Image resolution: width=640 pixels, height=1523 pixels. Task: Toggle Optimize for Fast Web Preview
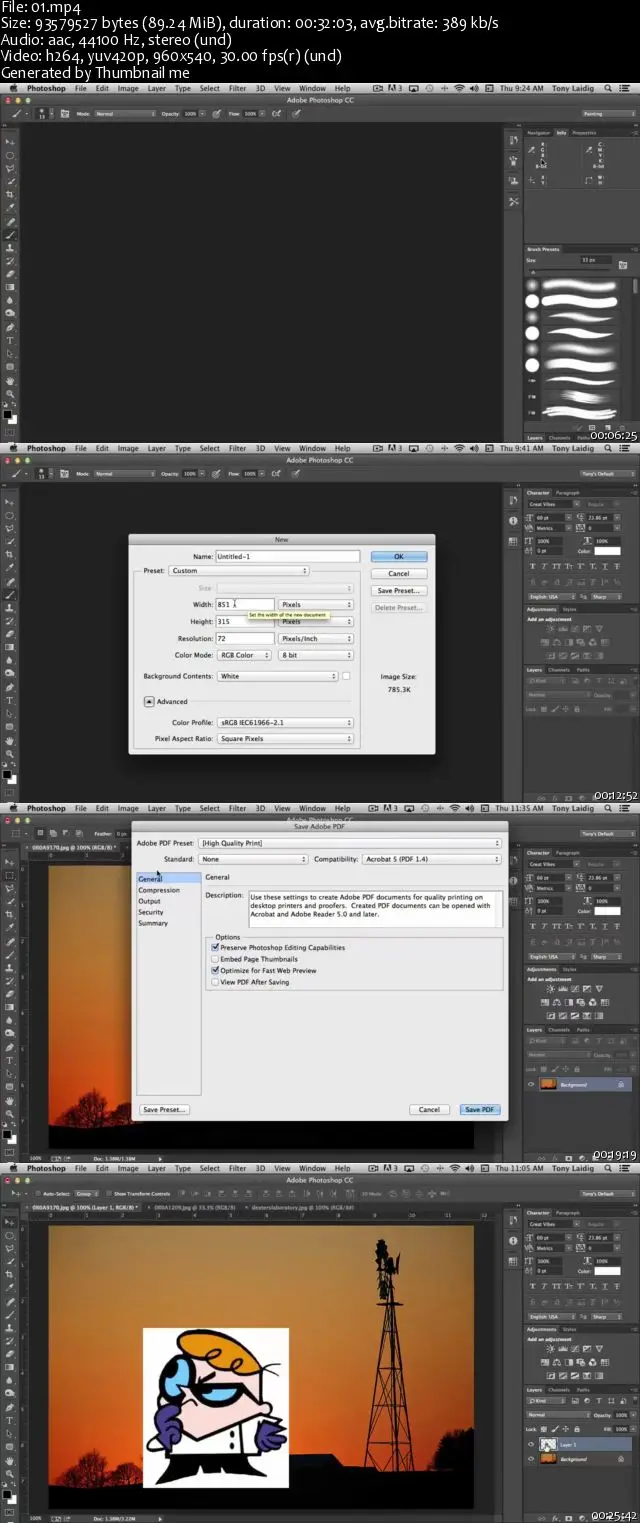coord(215,970)
